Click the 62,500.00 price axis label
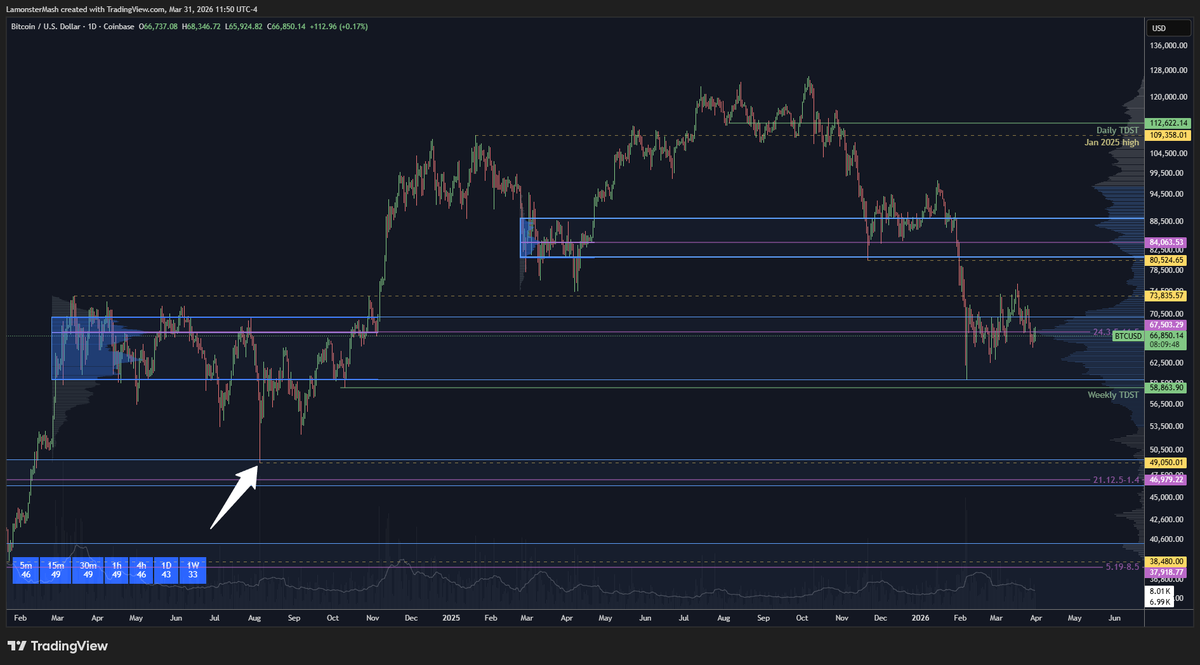Viewport: 1200px width, 665px height. 1168,363
